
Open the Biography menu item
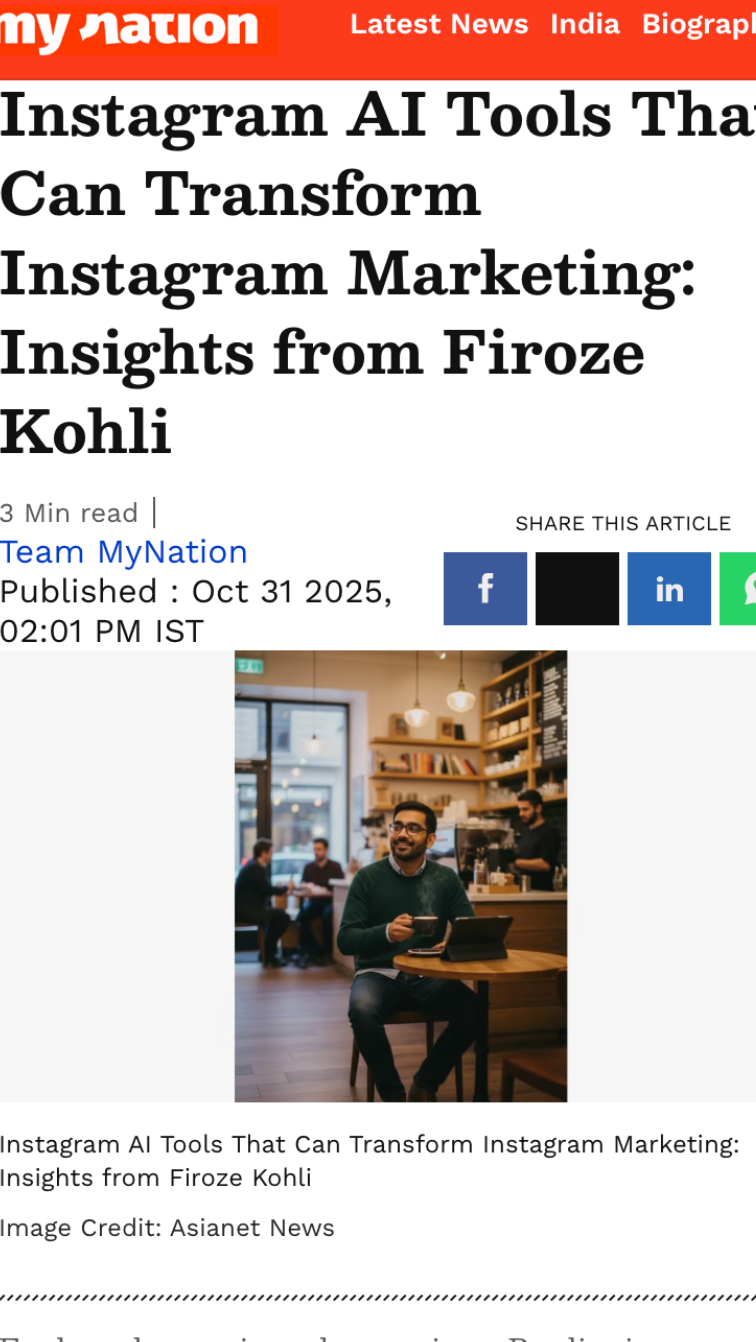[x=700, y=24]
